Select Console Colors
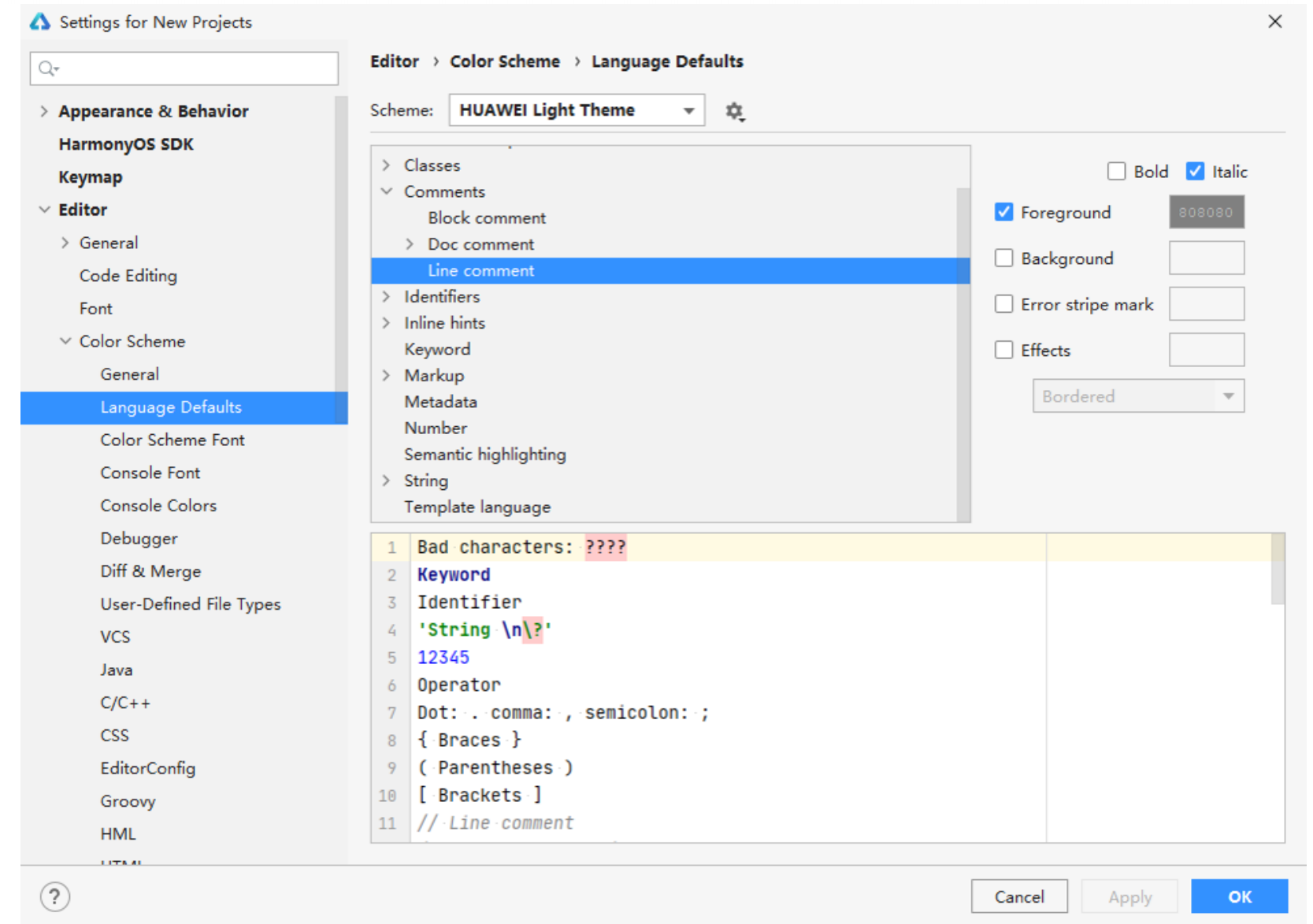This screenshot has width=1313, height=924. (158, 506)
